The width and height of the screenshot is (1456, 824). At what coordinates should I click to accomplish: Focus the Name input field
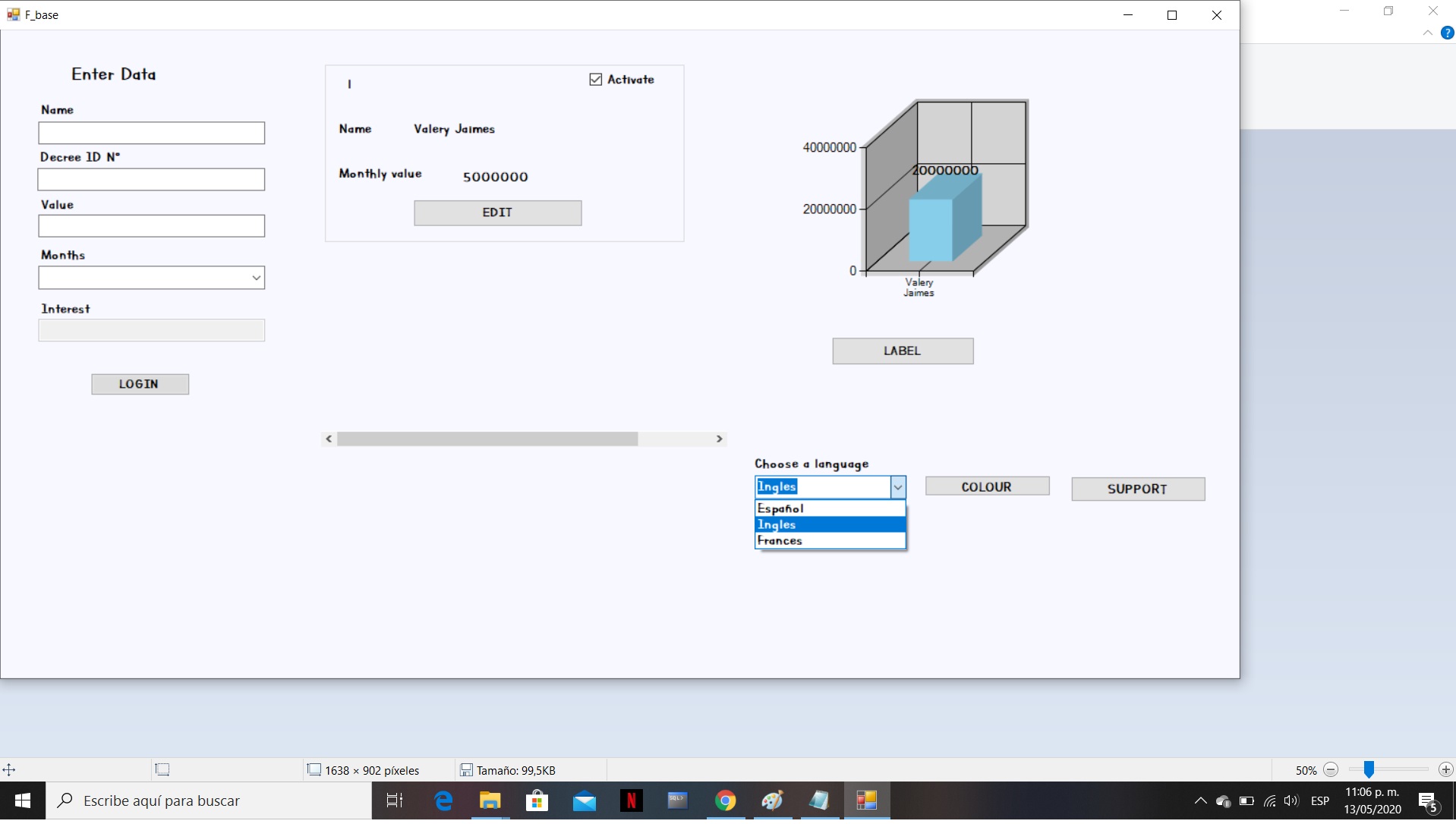pyautogui.click(x=152, y=133)
